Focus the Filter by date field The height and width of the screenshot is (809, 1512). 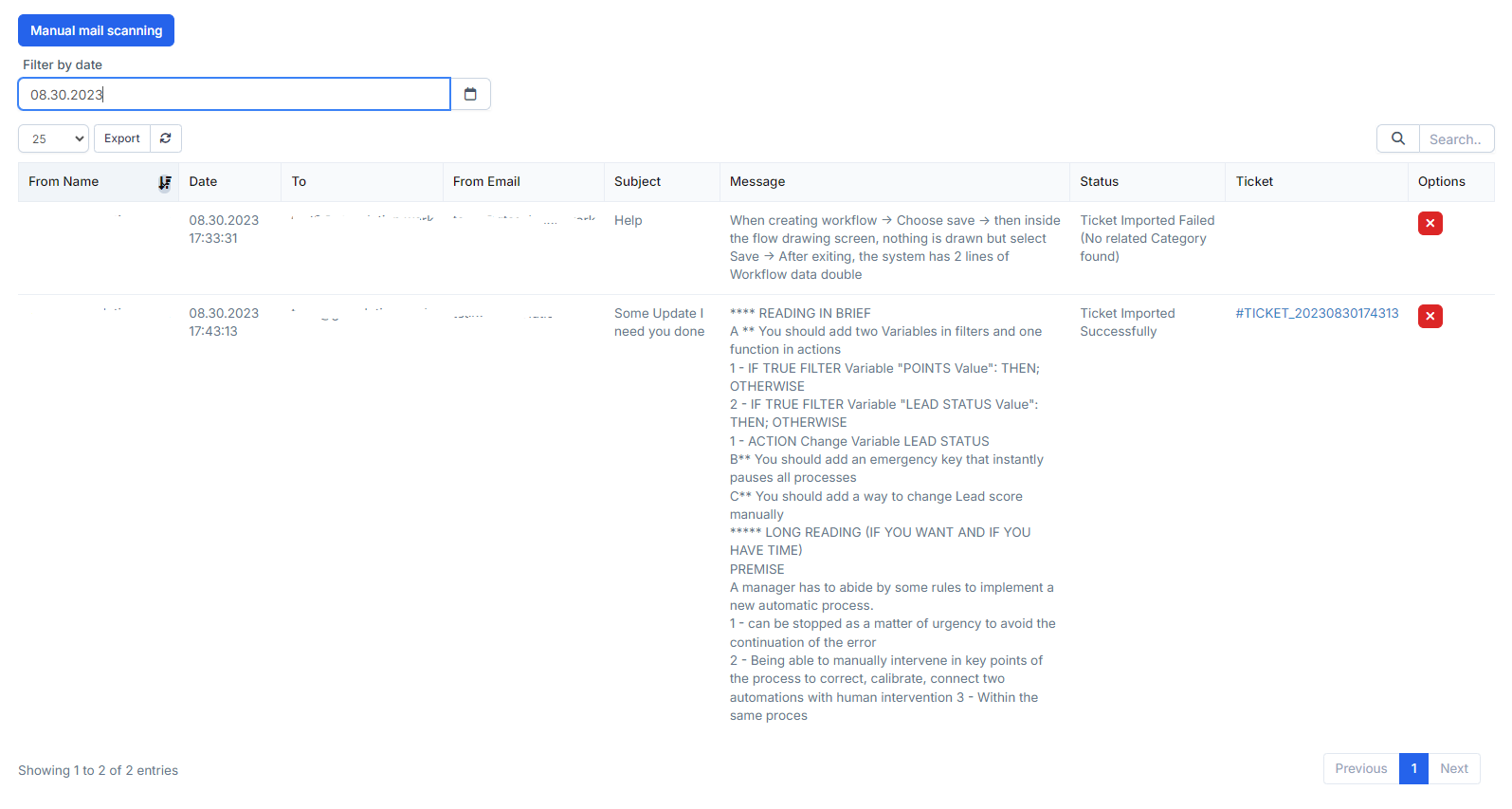click(x=233, y=94)
